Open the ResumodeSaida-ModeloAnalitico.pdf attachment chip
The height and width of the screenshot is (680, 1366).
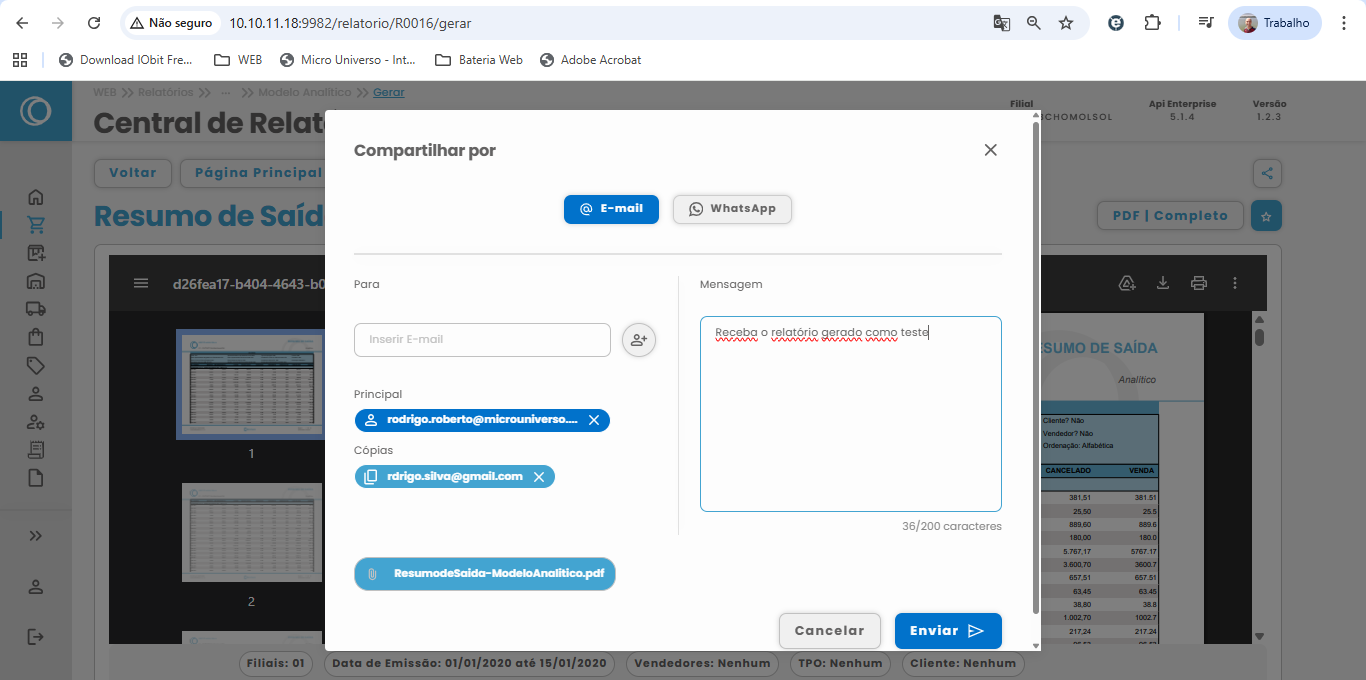(485, 574)
